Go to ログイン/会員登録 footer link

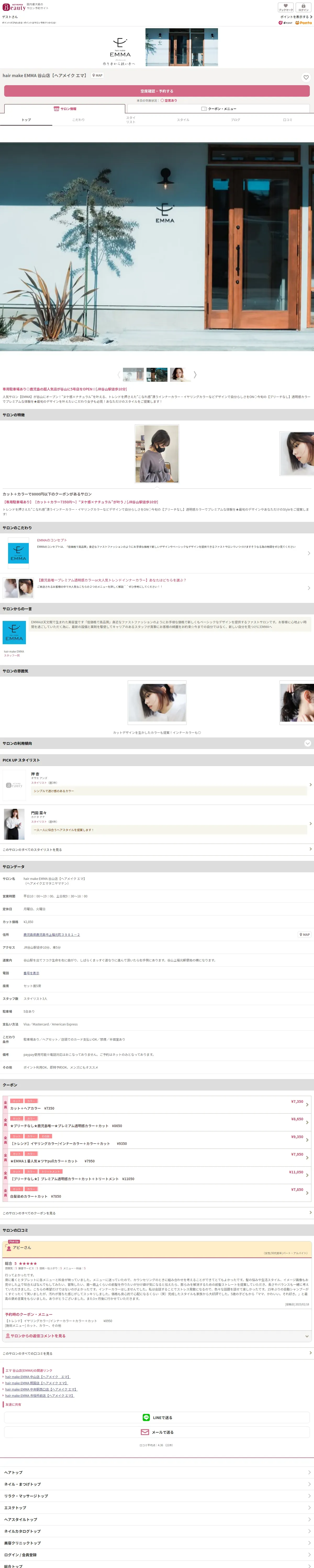(x=157, y=1555)
